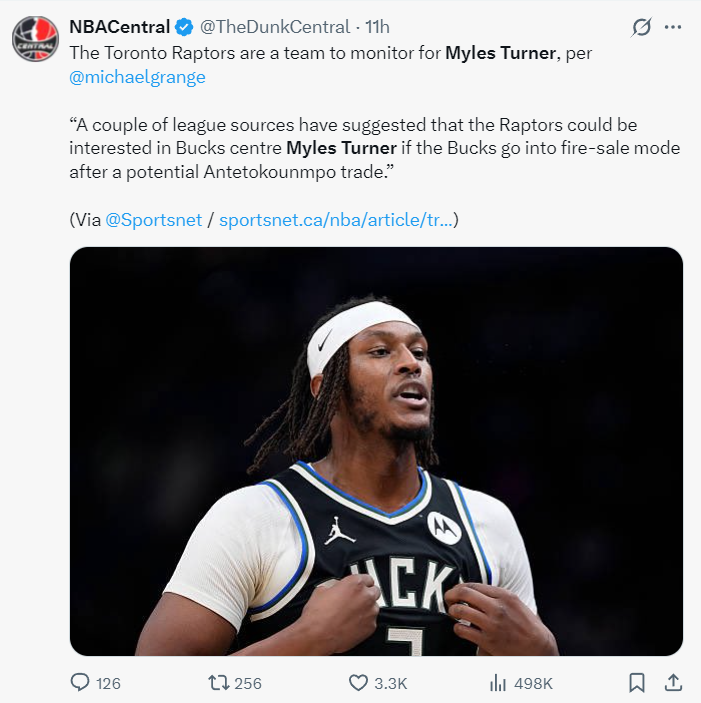
Task: Open the @Sportsnet mention link
Action: (153, 220)
